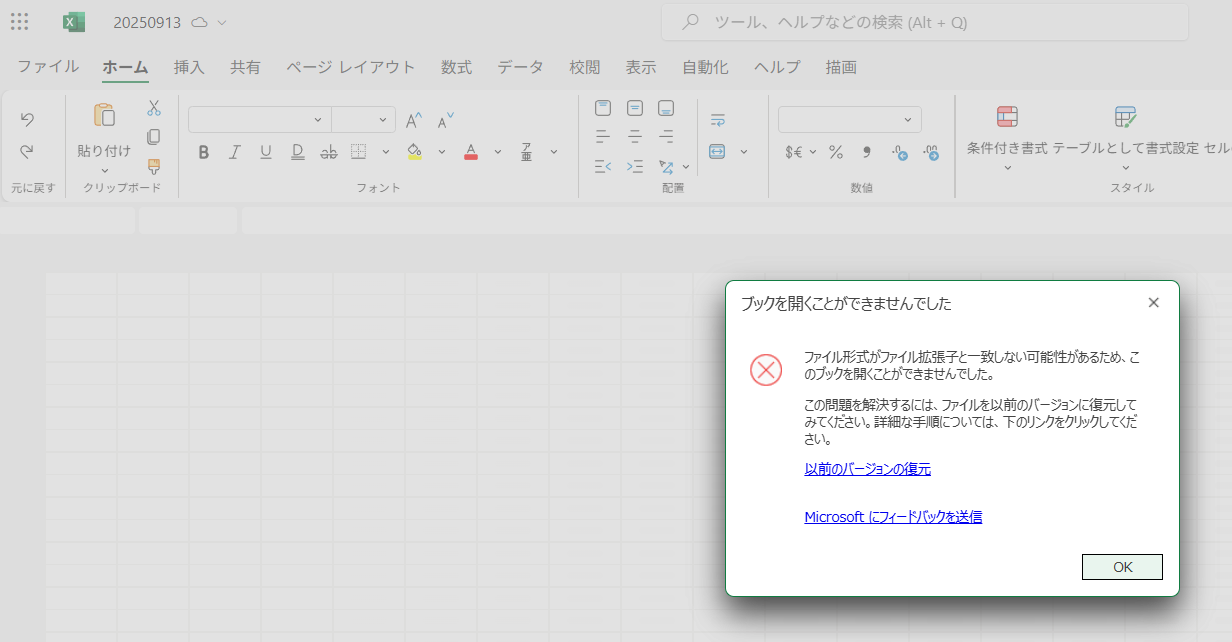Viewport: 1232px width, 642px height.
Task: Click the 以前のバージョンの復元 link
Action: point(866,468)
